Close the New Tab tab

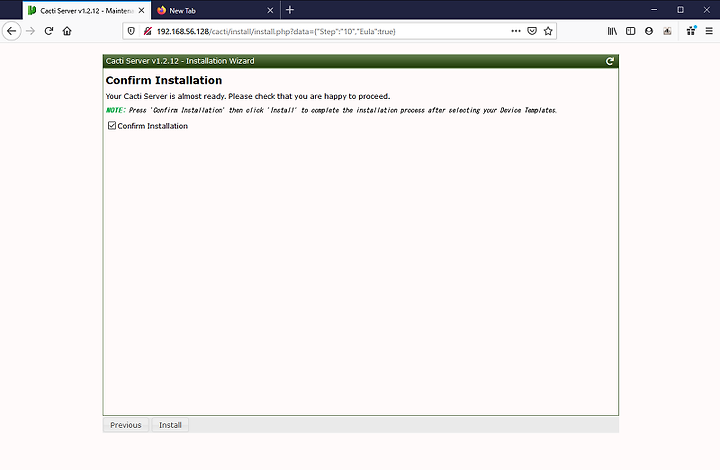click(x=270, y=10)
